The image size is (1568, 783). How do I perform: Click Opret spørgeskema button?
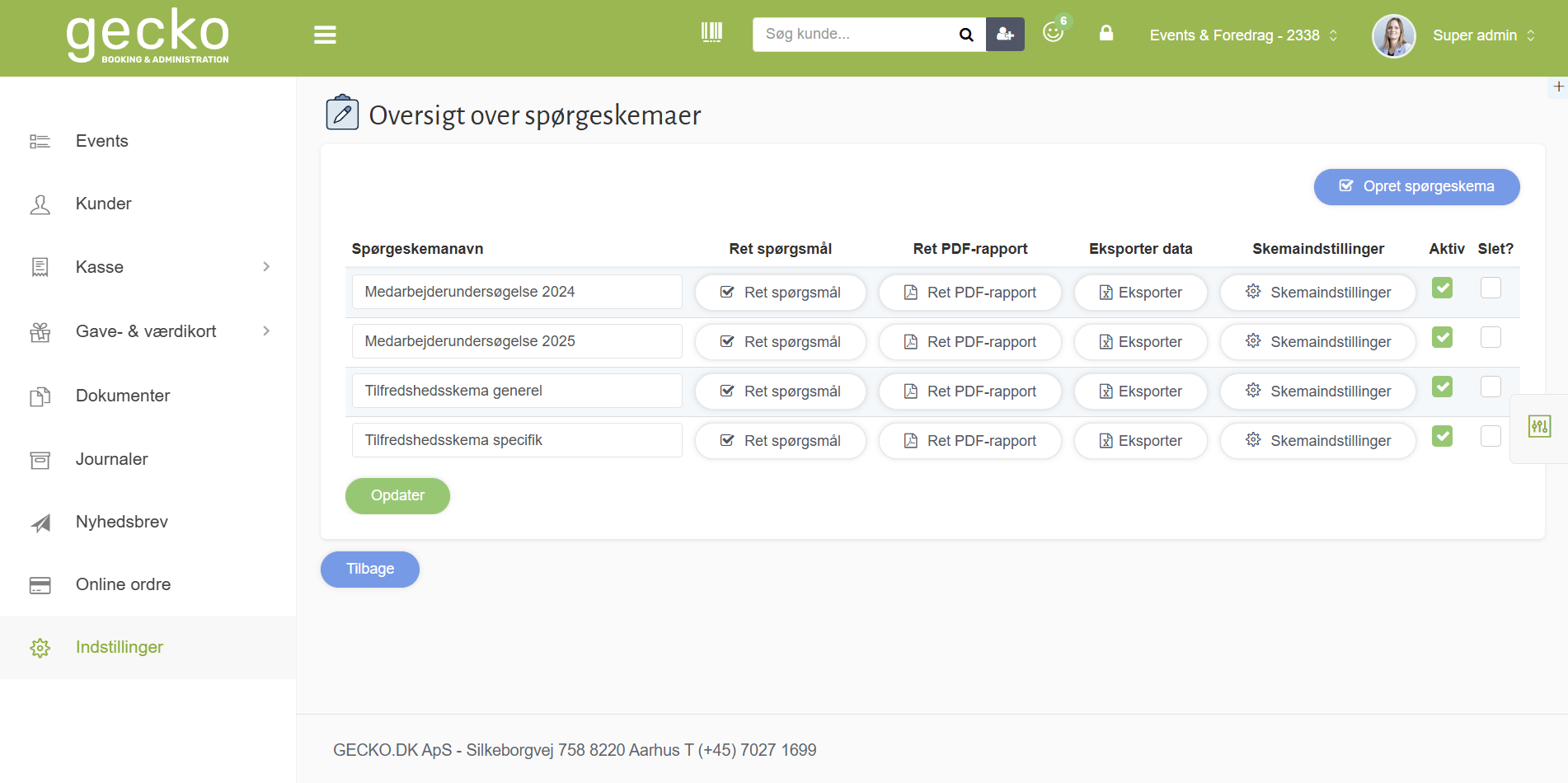point(1416,186)
